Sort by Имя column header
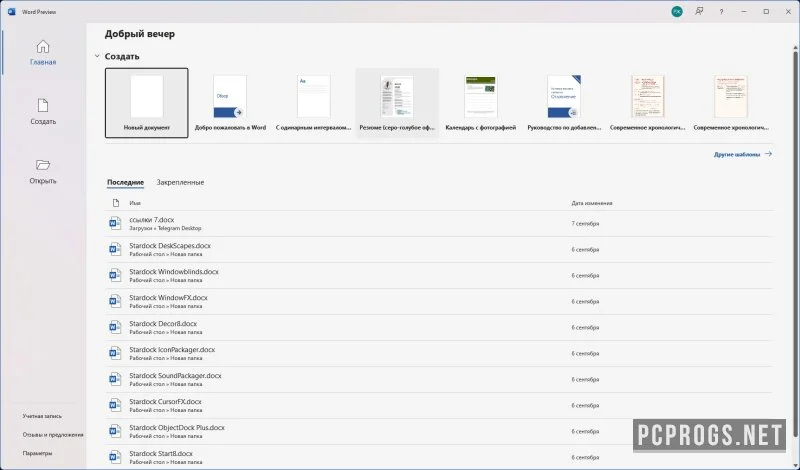The width and height of the screenshot is (800, 470). click(135, 203)
